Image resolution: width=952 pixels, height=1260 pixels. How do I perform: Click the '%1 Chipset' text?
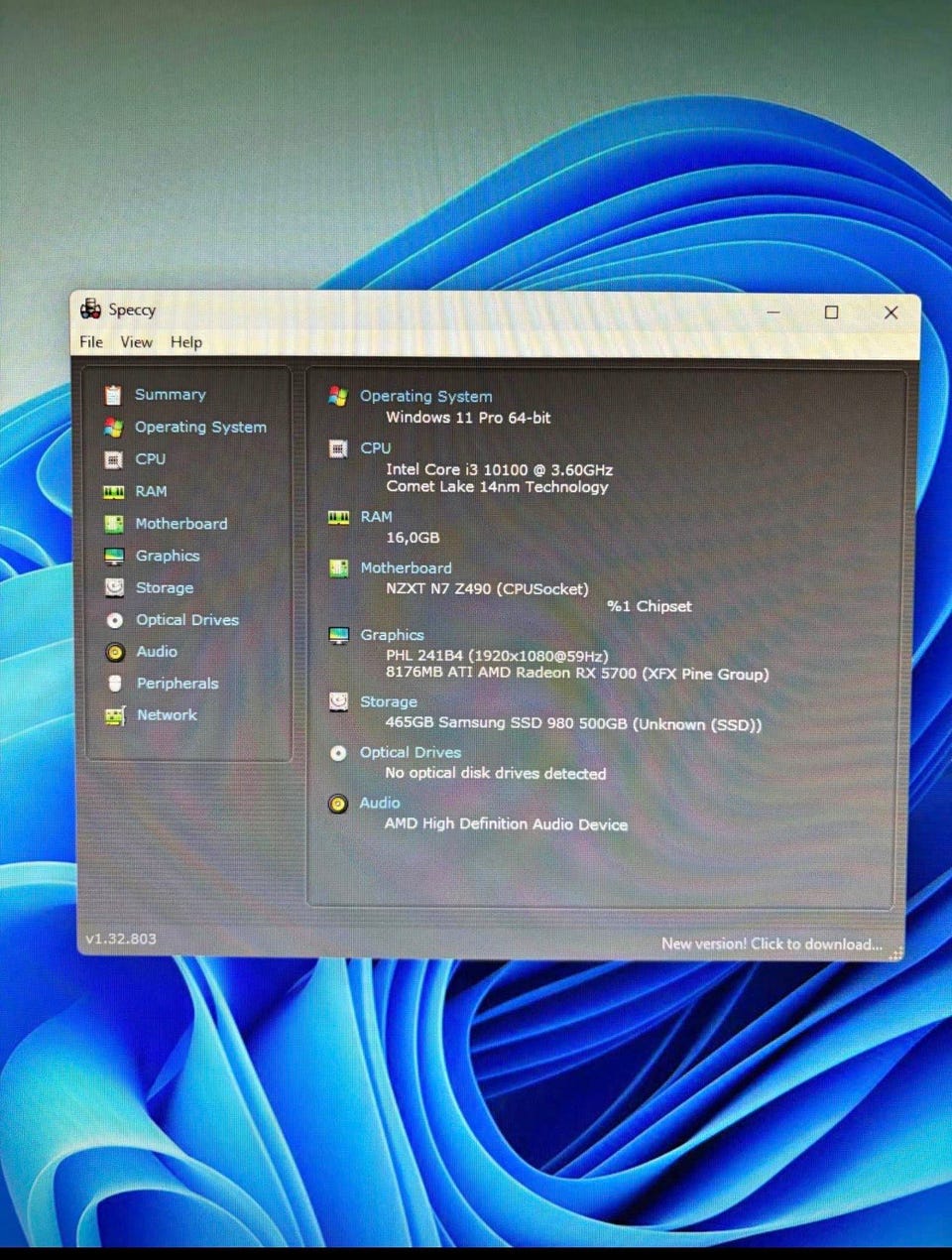coord(650,606)
